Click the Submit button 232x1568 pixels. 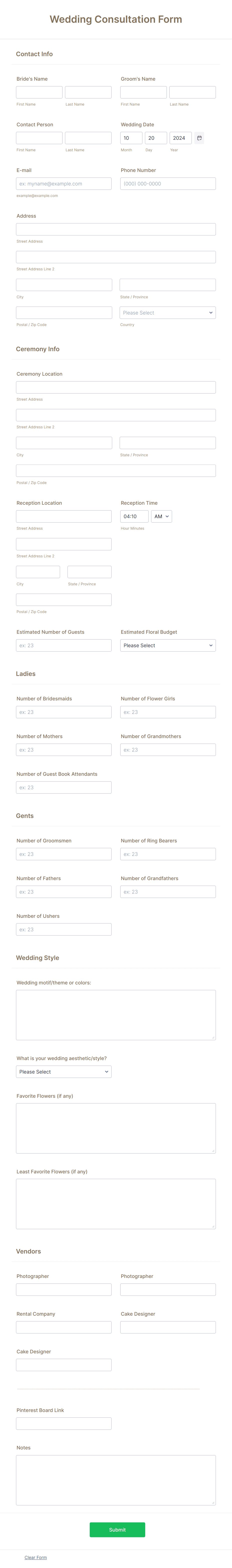117,1530
